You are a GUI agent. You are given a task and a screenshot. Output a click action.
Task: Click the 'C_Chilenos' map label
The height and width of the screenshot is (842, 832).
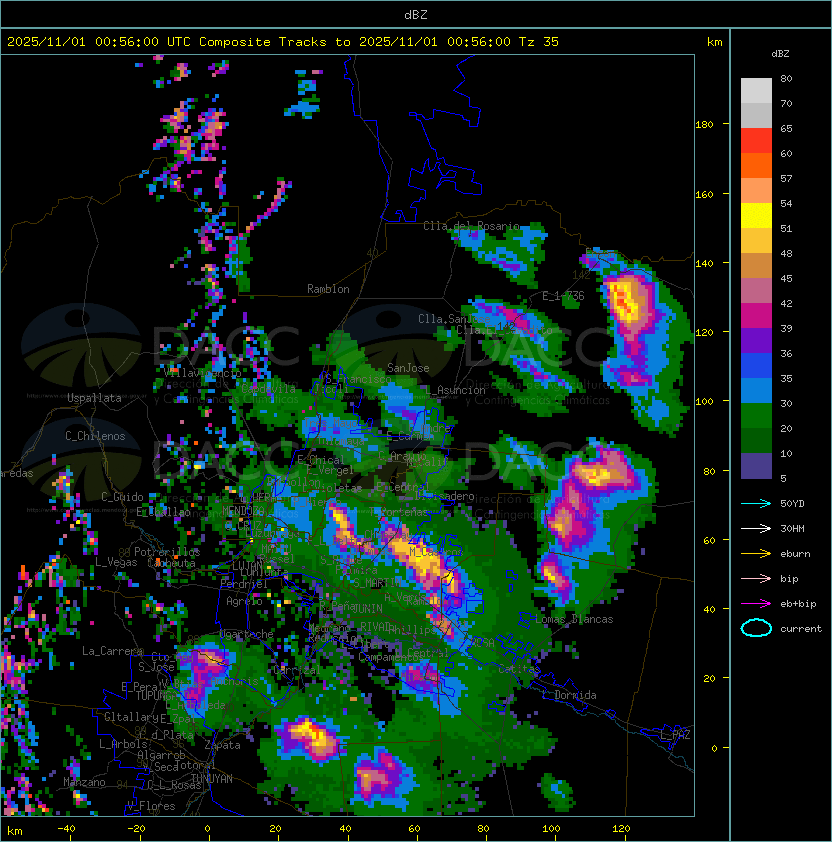(x=95, y=436)
